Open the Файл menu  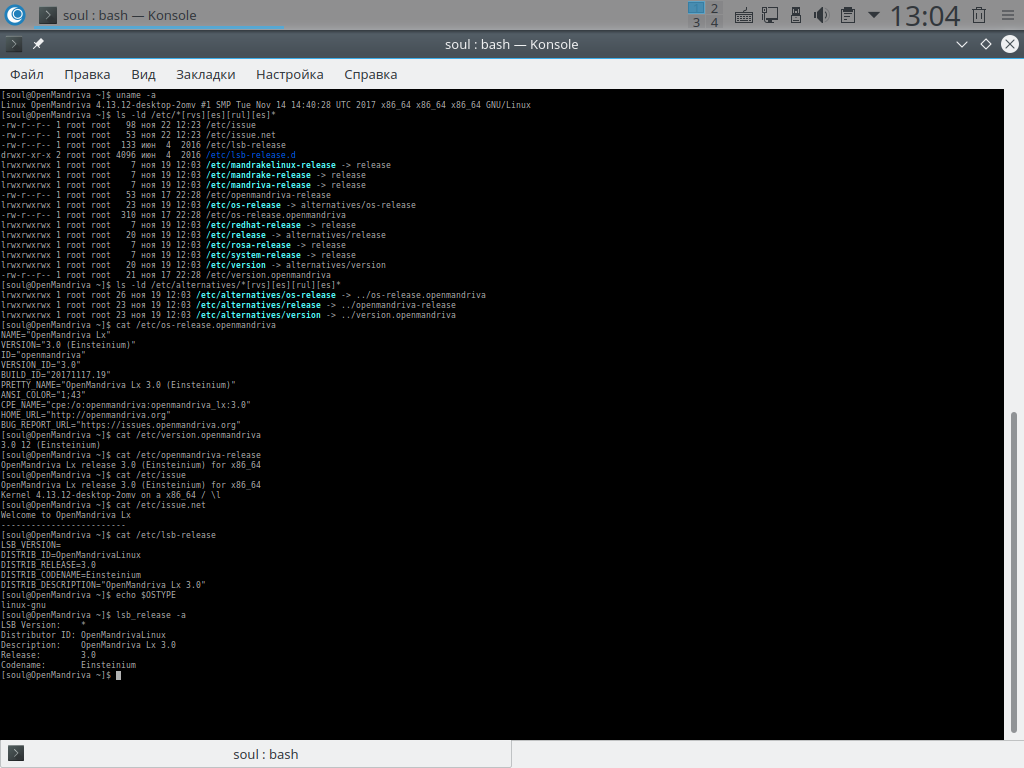tap(27, 74)
